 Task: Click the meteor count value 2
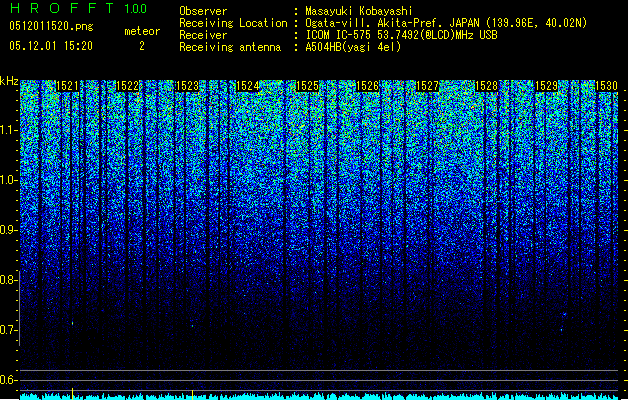click(x=142, y=46)
